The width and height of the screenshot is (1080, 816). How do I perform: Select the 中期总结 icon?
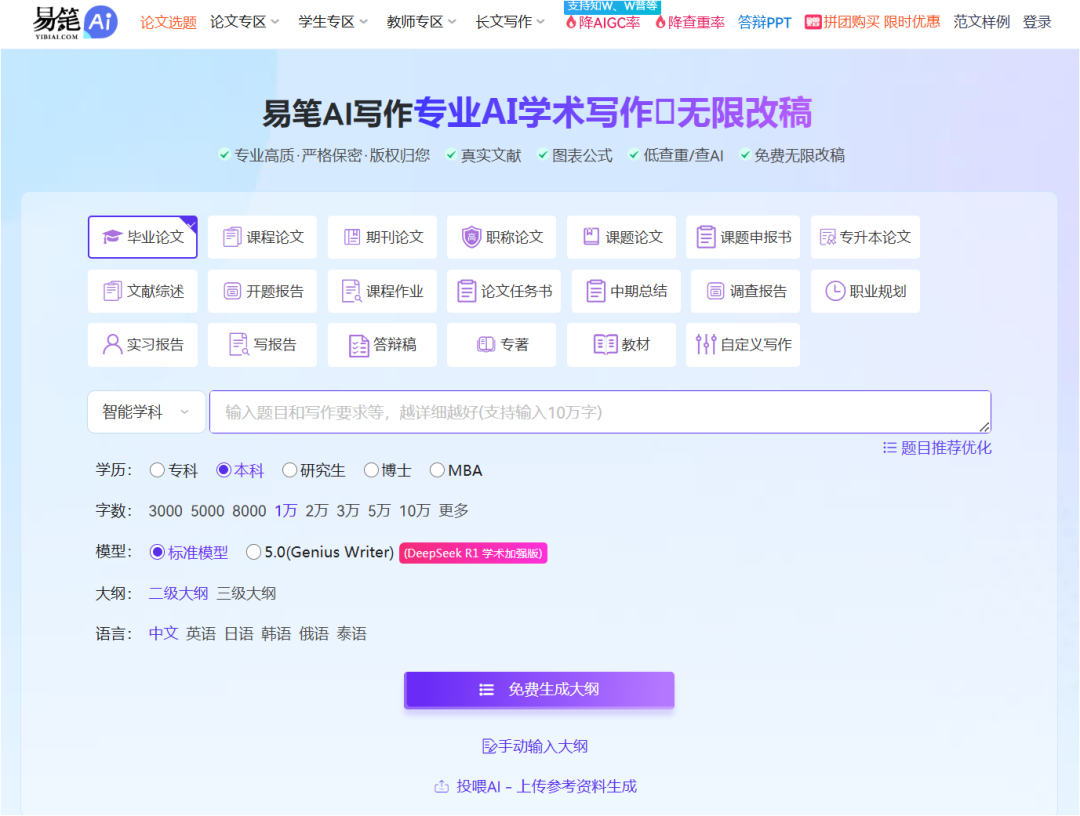click(x=595, y=291)
